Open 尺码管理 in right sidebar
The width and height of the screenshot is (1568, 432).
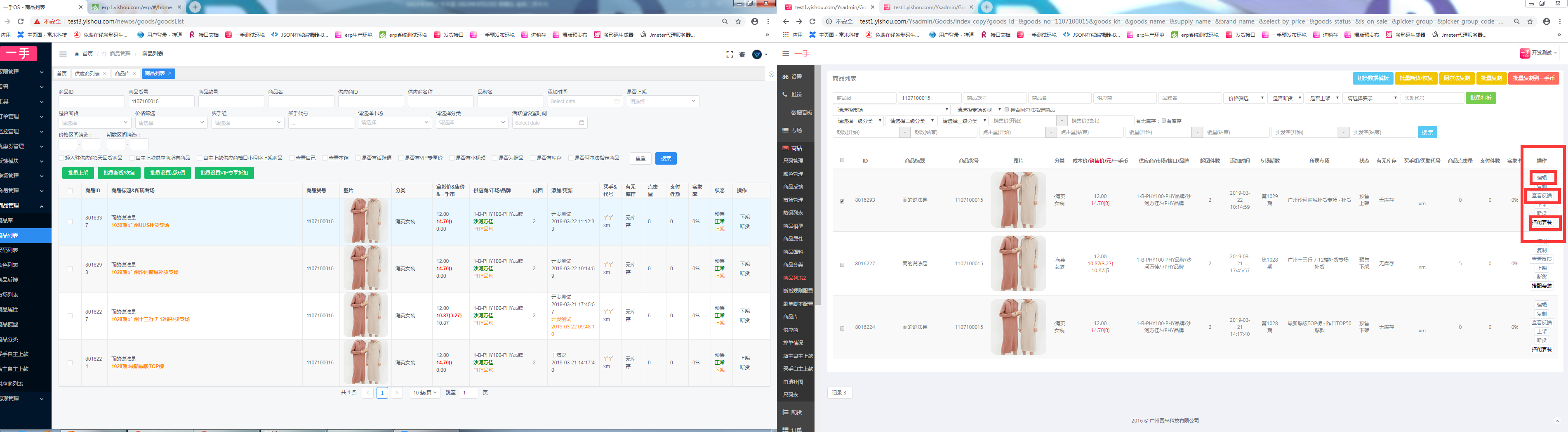click(x=793, y=161)
